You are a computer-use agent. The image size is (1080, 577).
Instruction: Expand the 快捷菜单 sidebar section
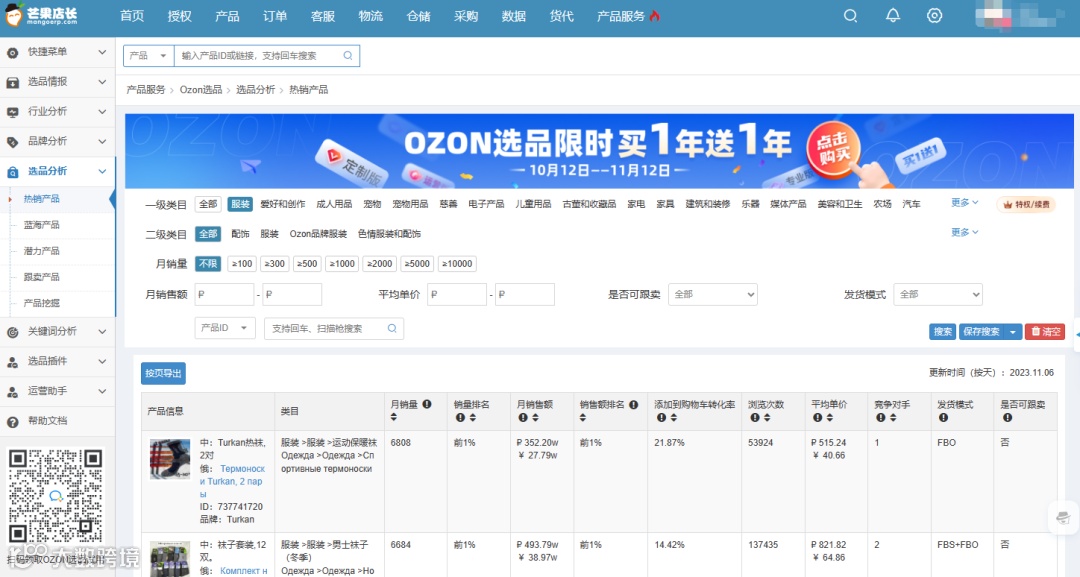(103, 52)
